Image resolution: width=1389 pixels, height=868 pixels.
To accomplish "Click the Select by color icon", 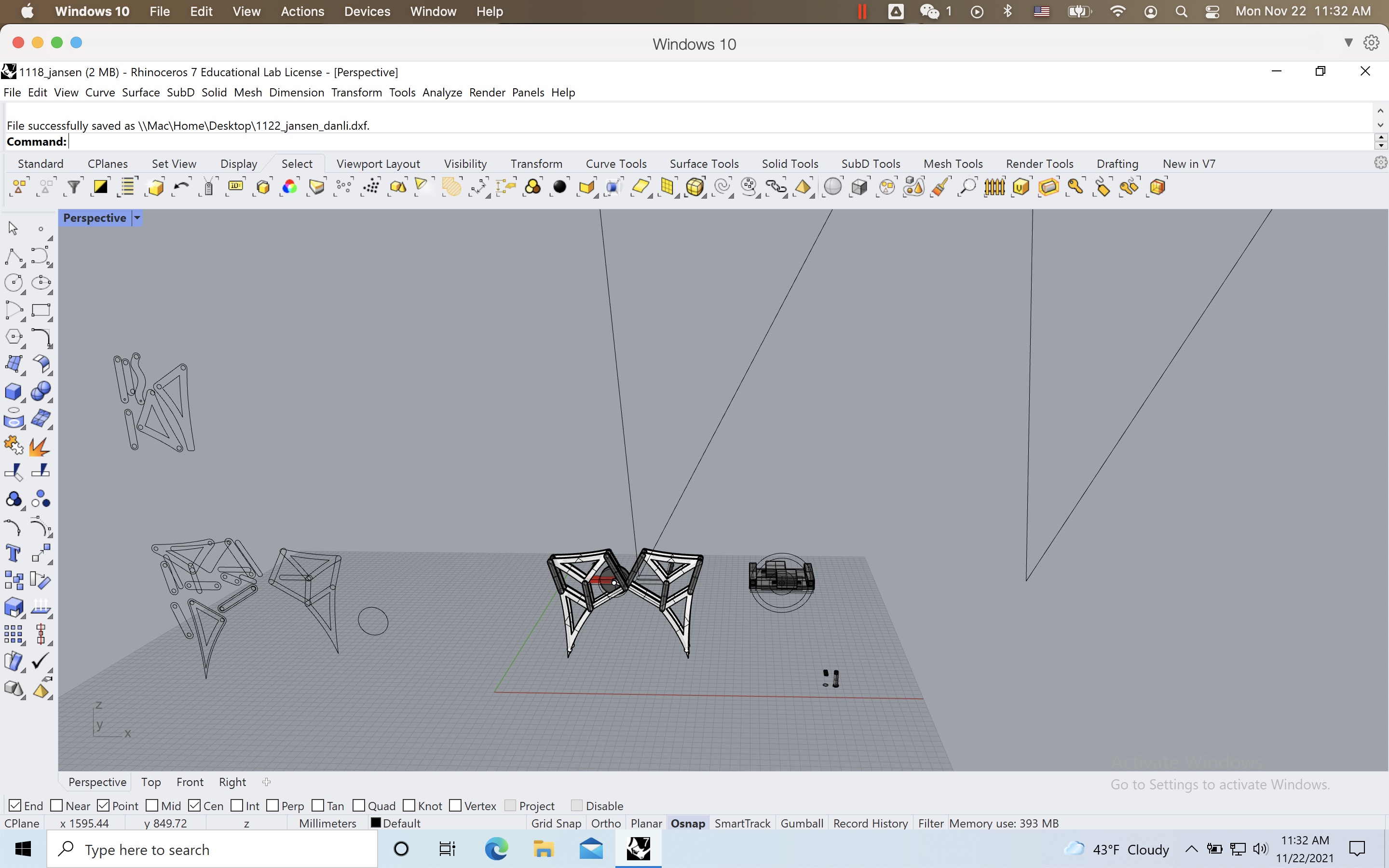I will (290, 187).
